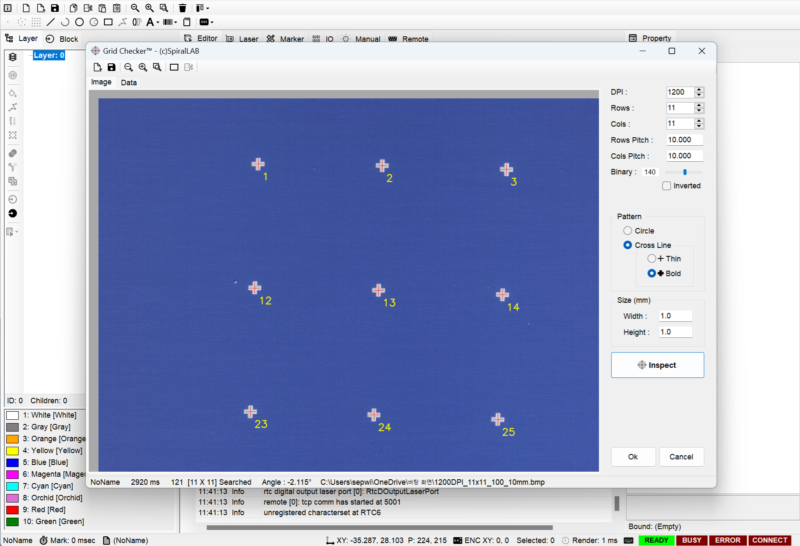
Task: Click the new layer stack icon
Action: point(12,56)
